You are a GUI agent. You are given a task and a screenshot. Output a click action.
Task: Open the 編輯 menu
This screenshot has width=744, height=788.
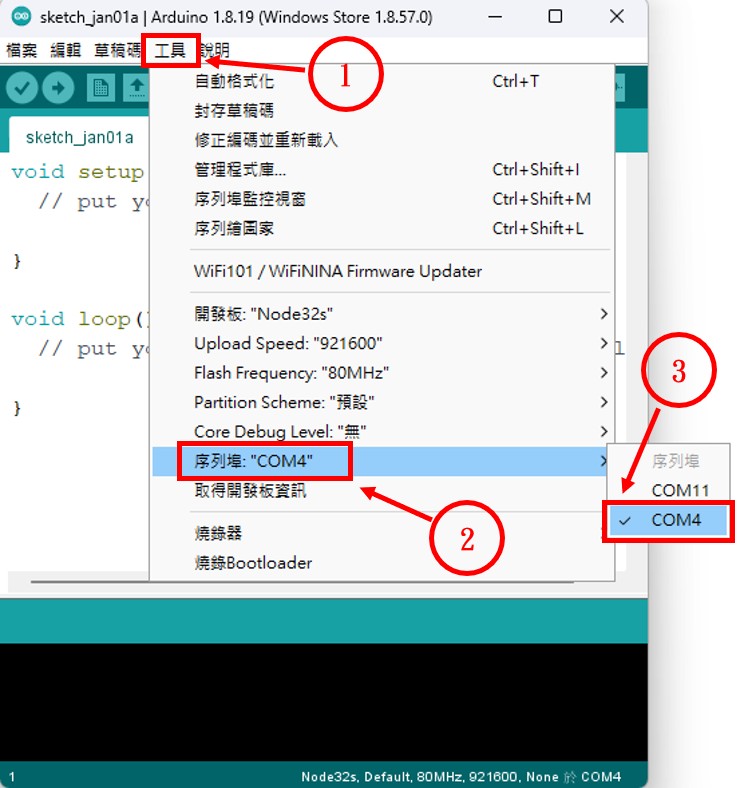point(66,50)
